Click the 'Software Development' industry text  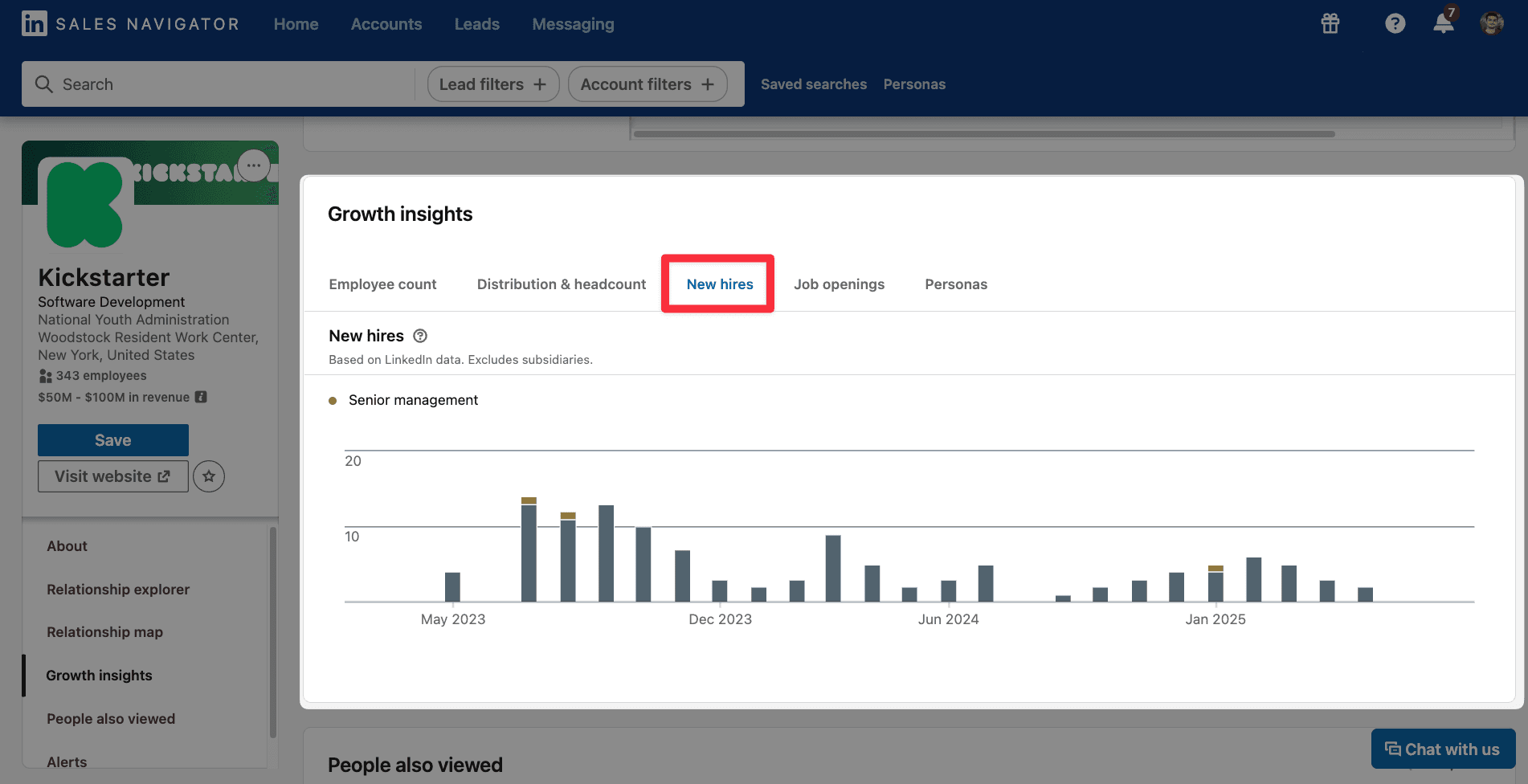112,302
